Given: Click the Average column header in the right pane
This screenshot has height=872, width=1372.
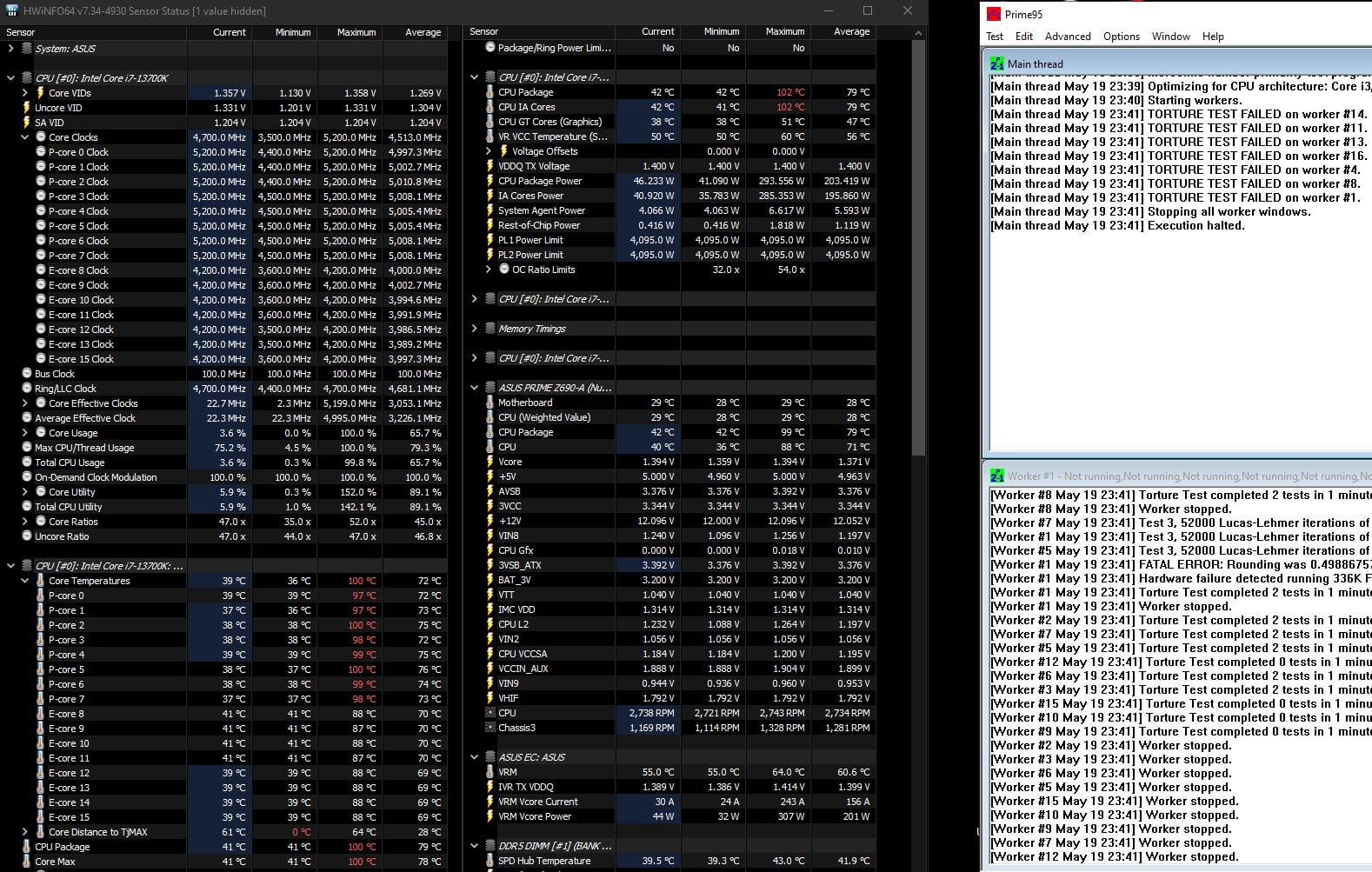Looking at the screenshot, I should (844, 31).
